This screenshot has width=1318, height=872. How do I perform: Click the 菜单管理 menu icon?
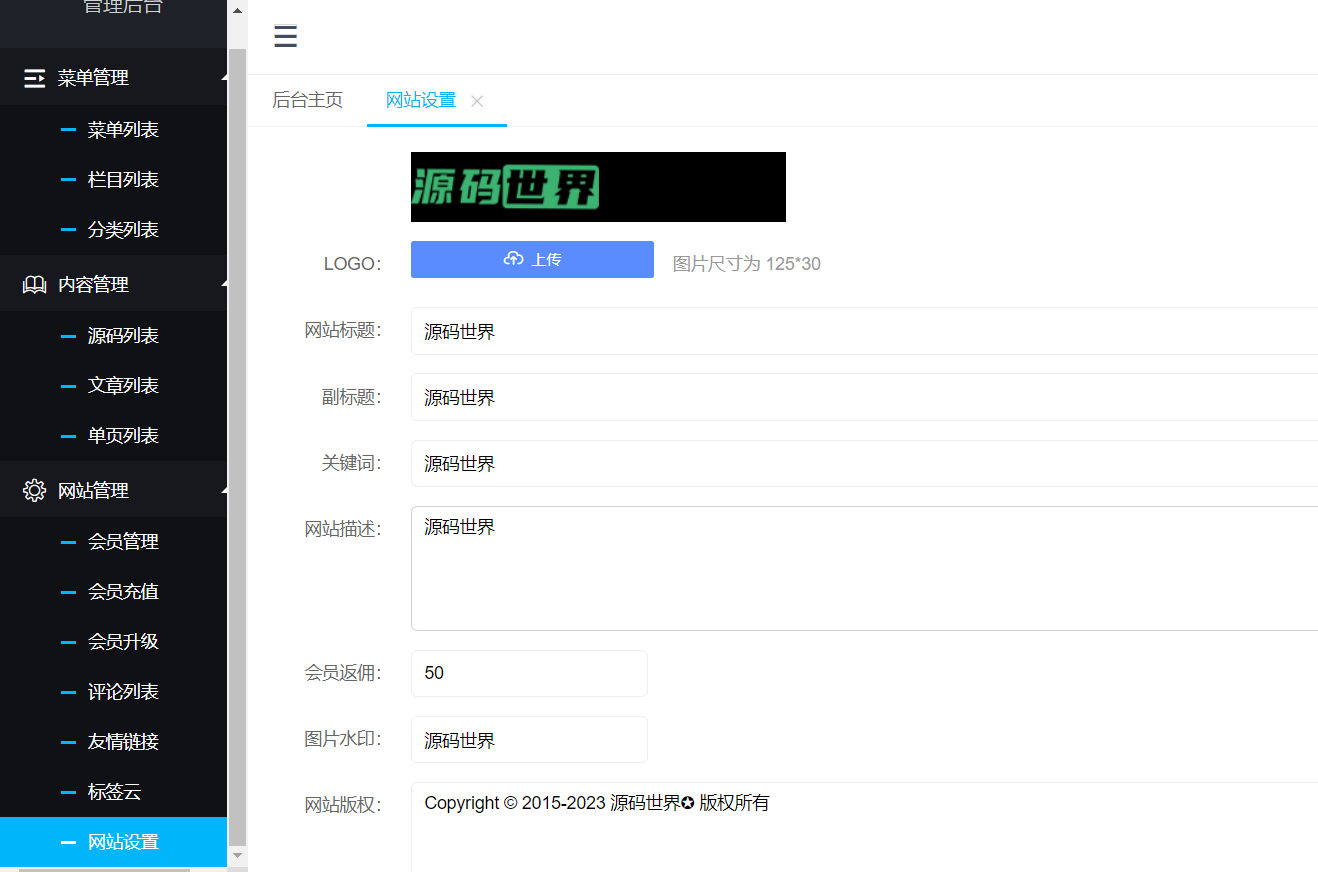click(x=35, y=78)
